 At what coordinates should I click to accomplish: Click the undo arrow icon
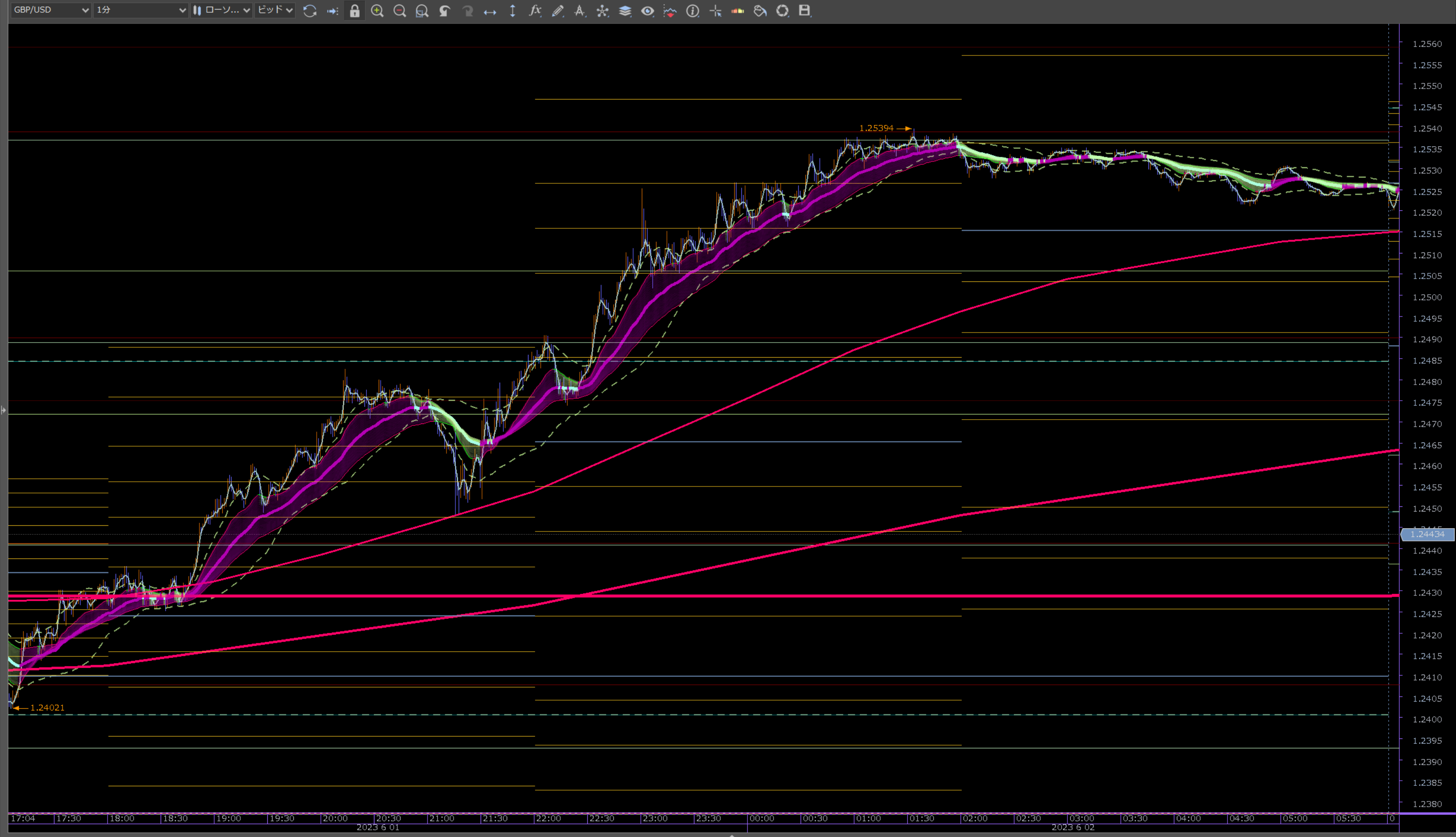[445, 10]
